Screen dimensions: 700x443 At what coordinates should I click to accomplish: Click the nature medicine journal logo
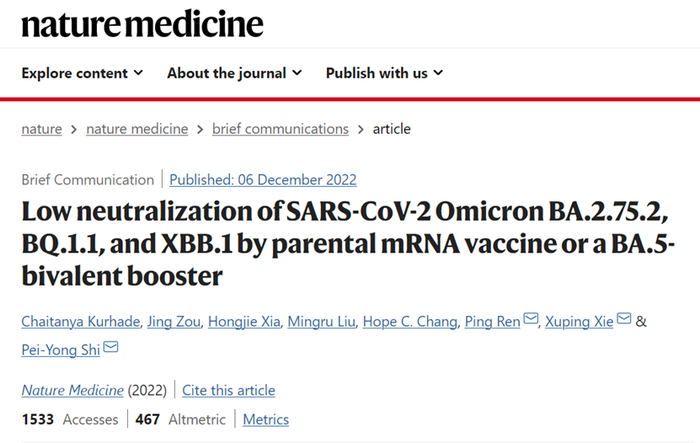click(x=142, y=24)
